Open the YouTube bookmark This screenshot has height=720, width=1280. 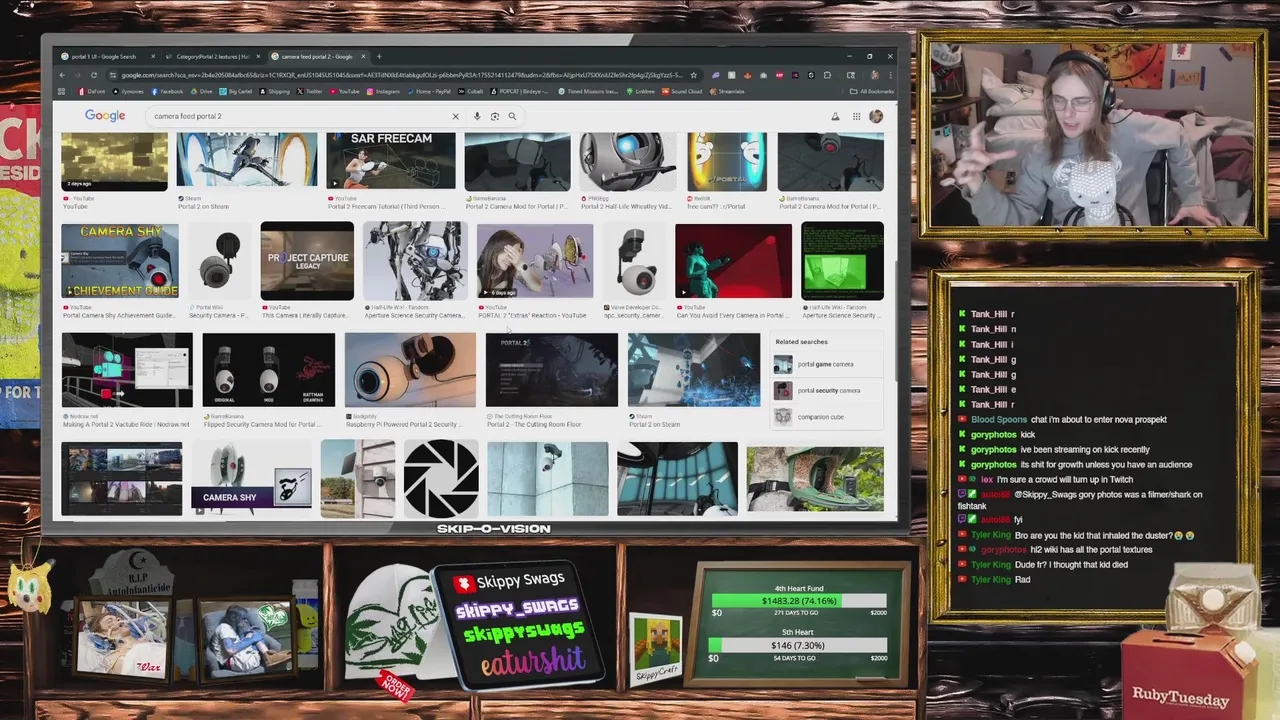(x=344, y=91)
